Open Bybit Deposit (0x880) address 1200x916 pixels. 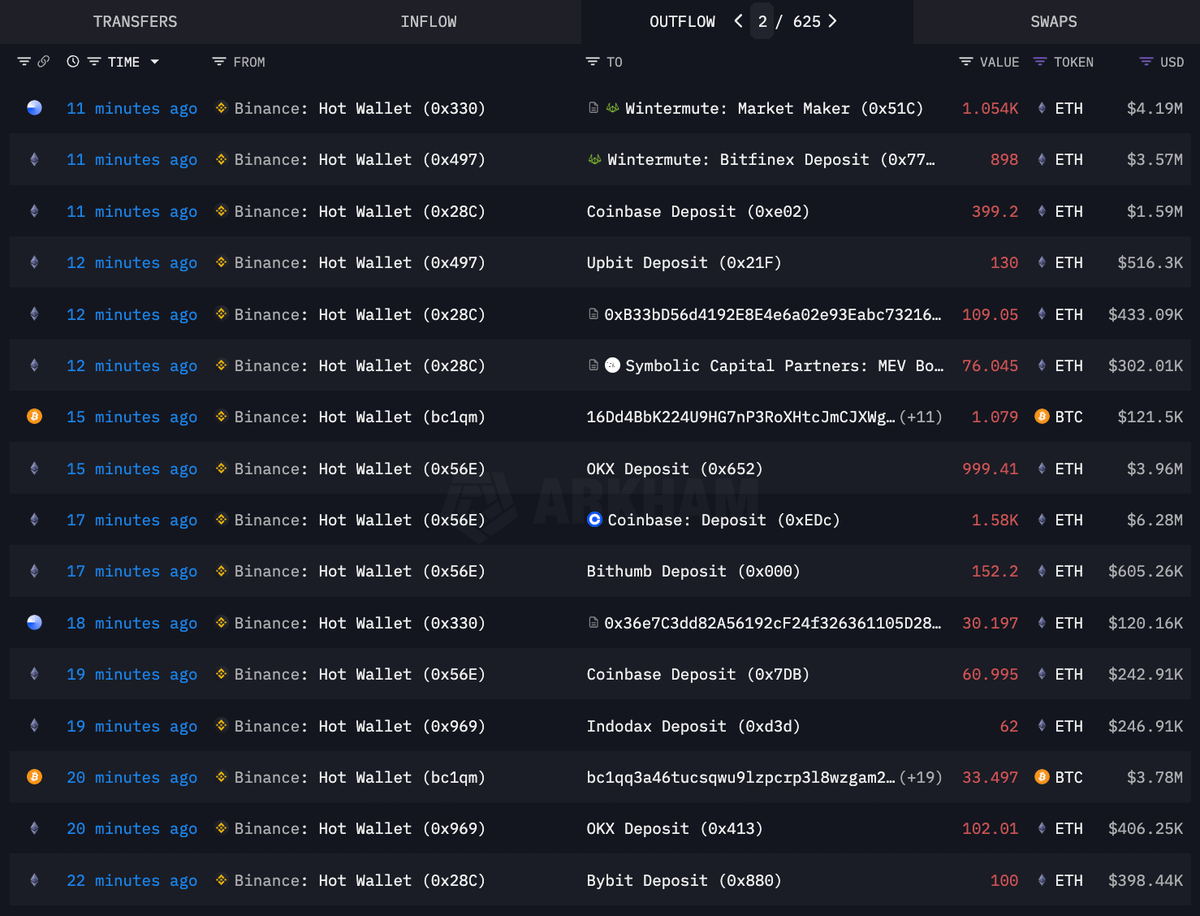(x=684, y=881)
